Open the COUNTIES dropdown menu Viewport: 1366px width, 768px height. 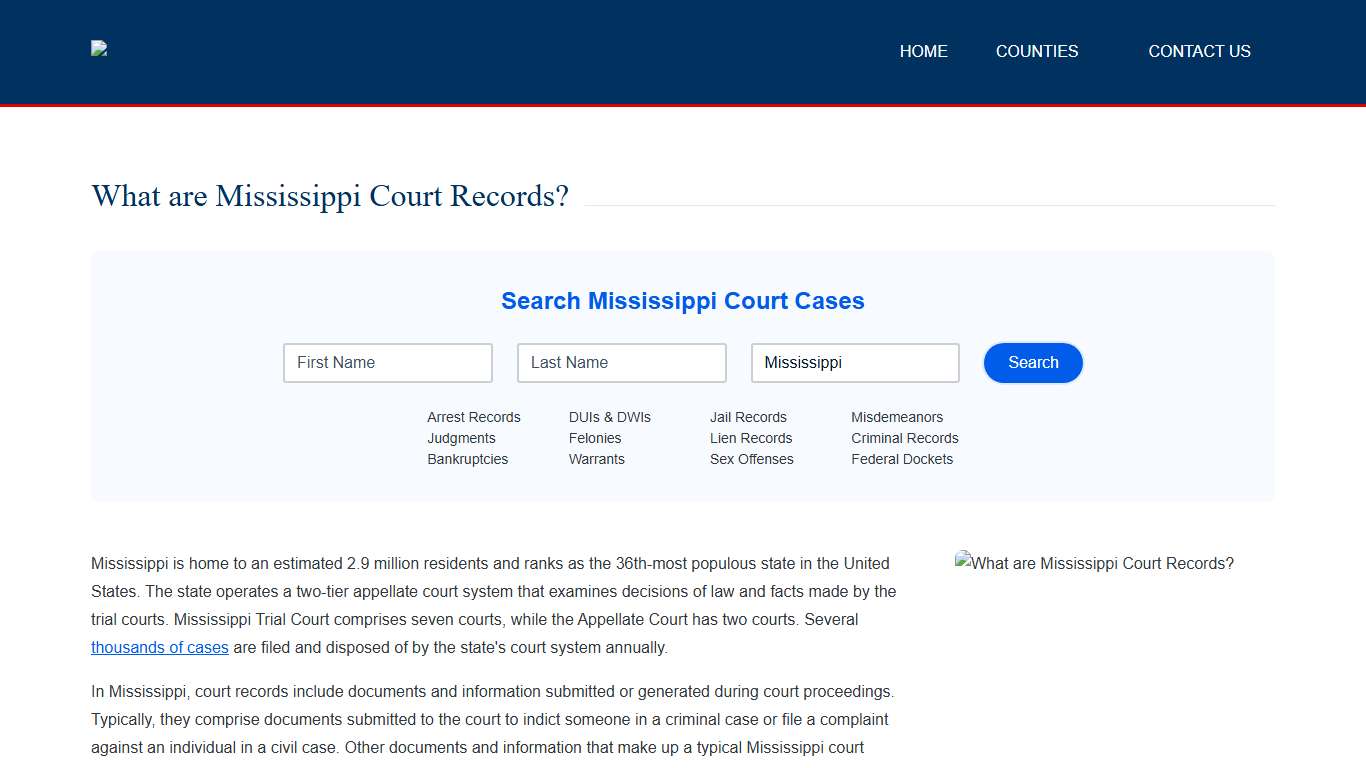point(1037,51)
